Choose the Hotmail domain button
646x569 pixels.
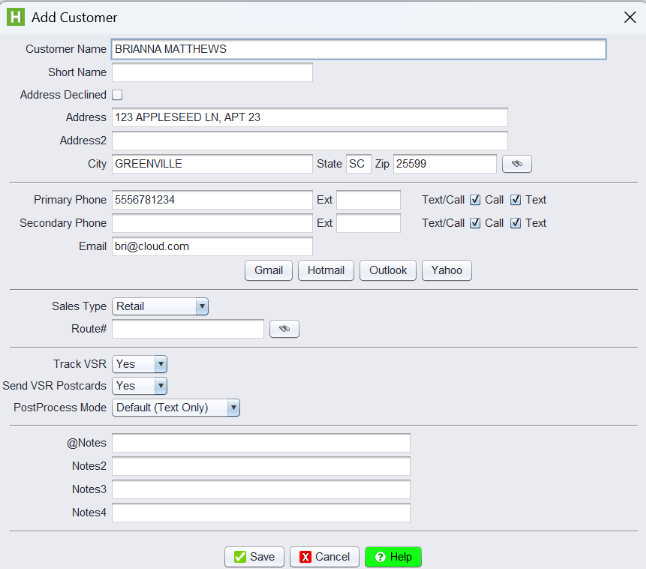pyautogui.click(x=325, y=270)
